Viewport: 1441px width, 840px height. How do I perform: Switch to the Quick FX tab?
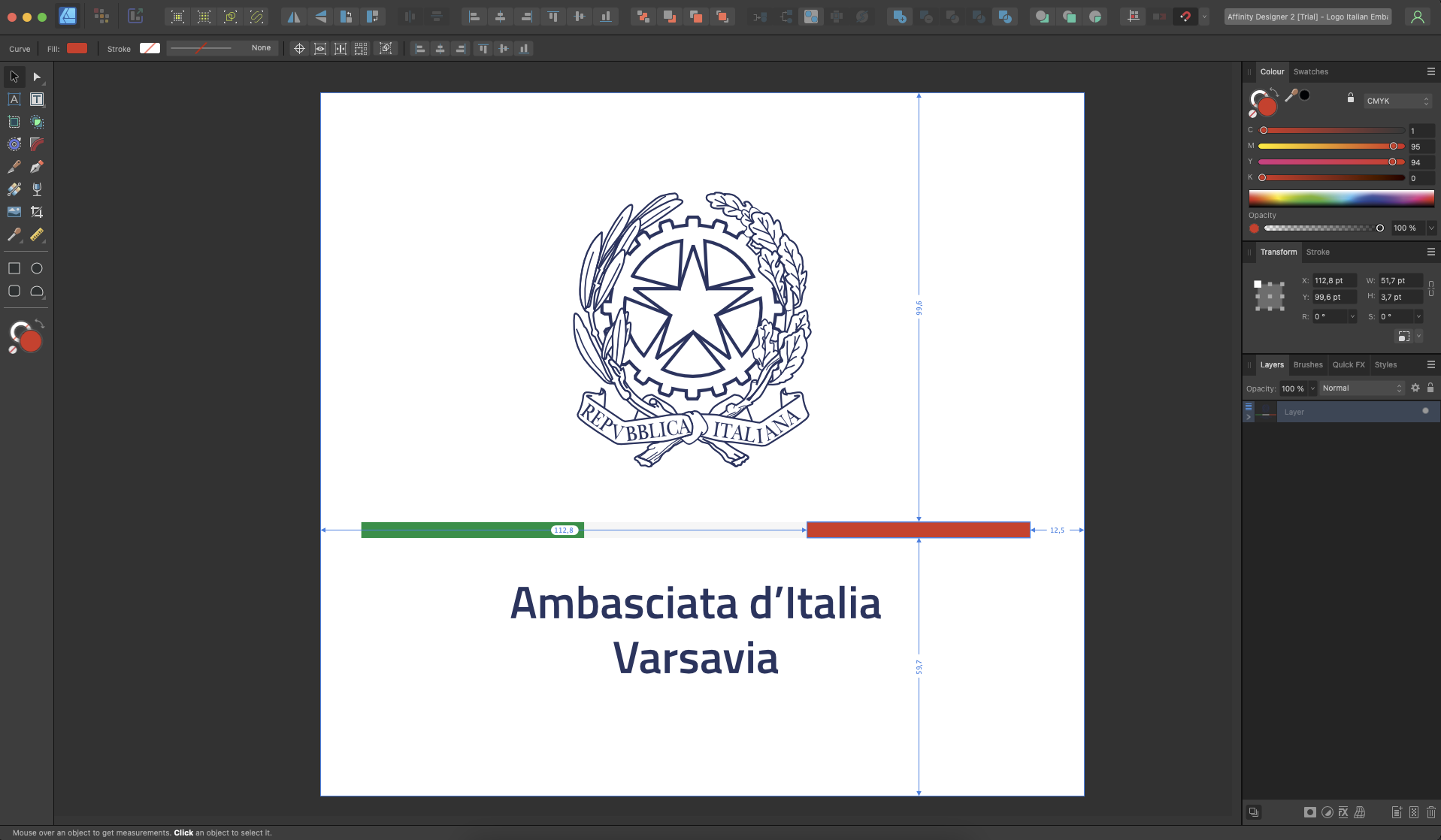click(x=1349, y=364)
